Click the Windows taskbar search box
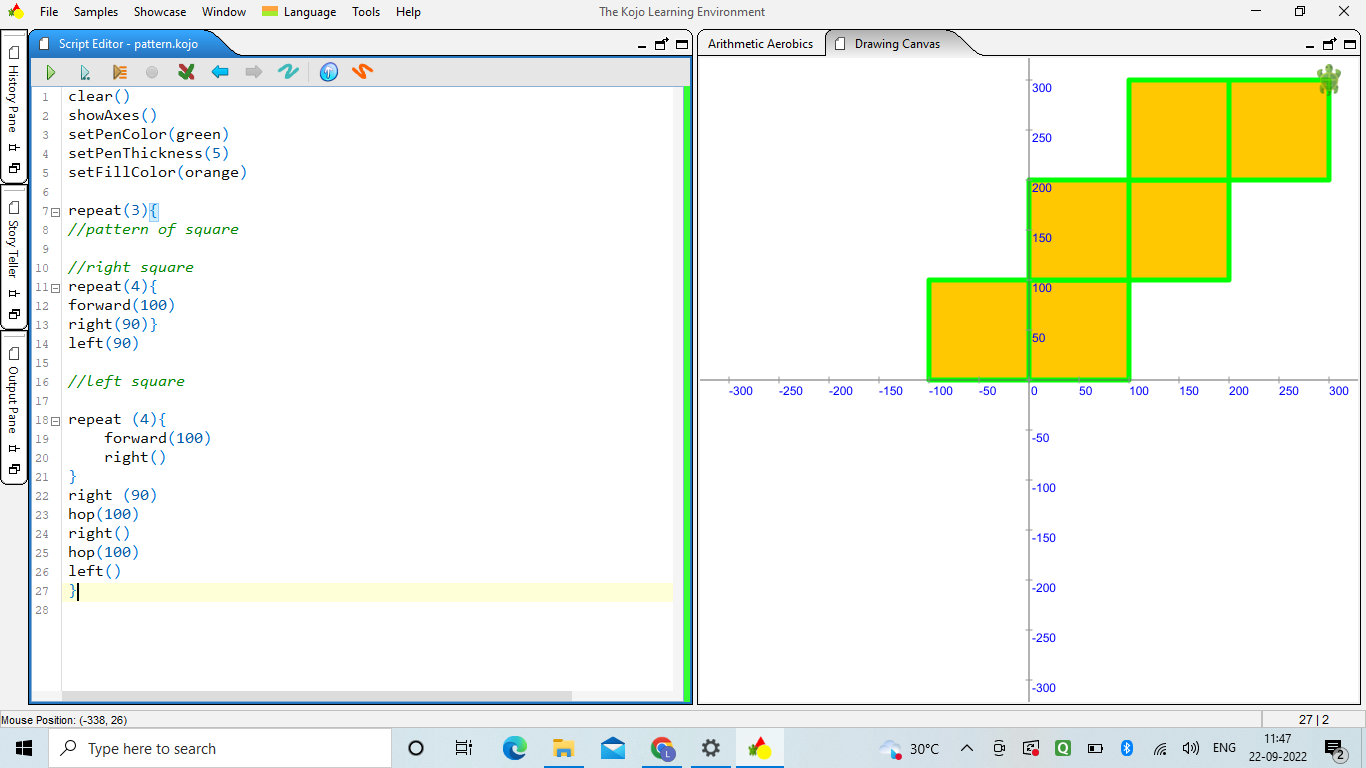 click(220, 748)
